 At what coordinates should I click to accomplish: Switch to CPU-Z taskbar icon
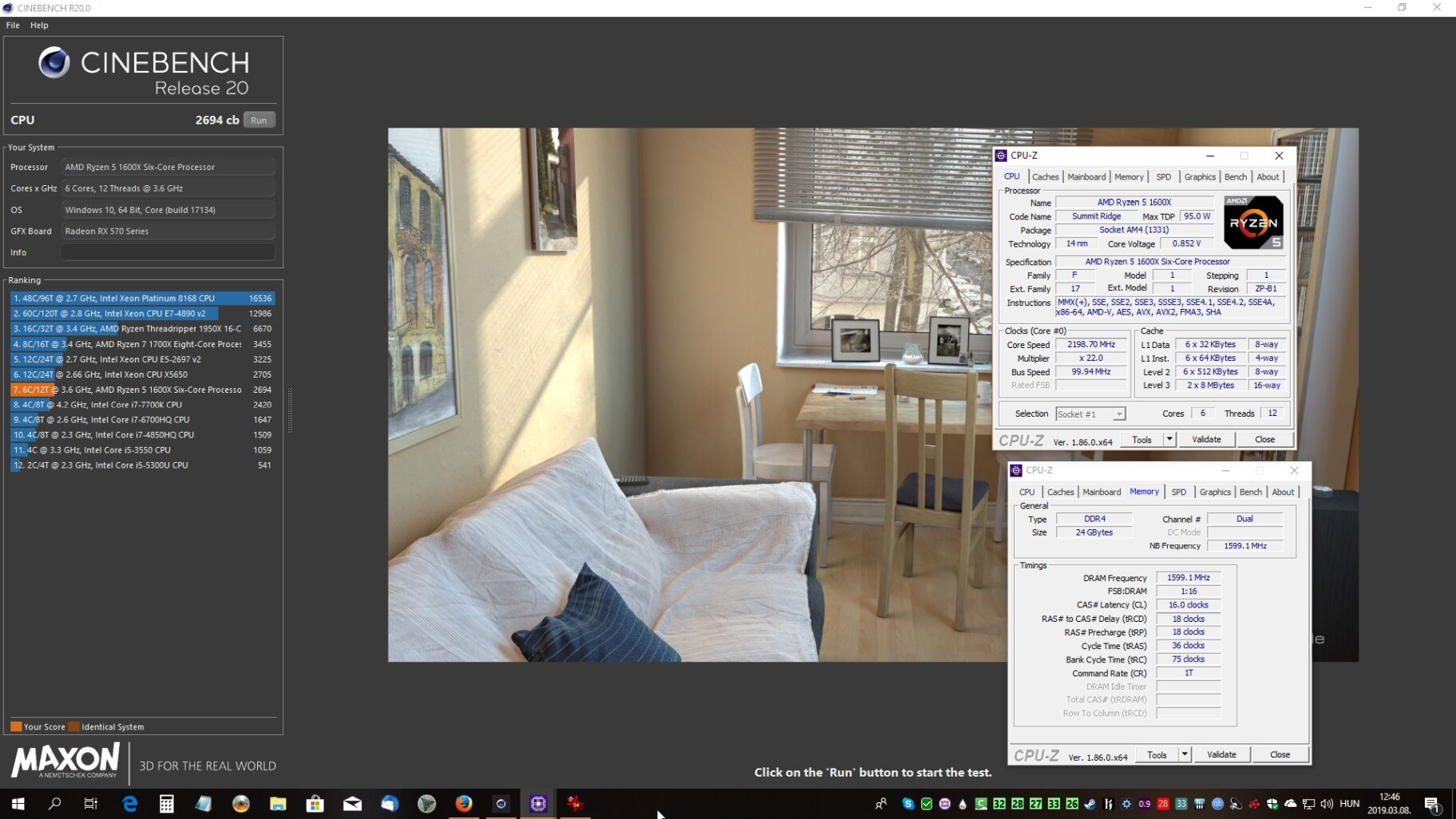538,804
